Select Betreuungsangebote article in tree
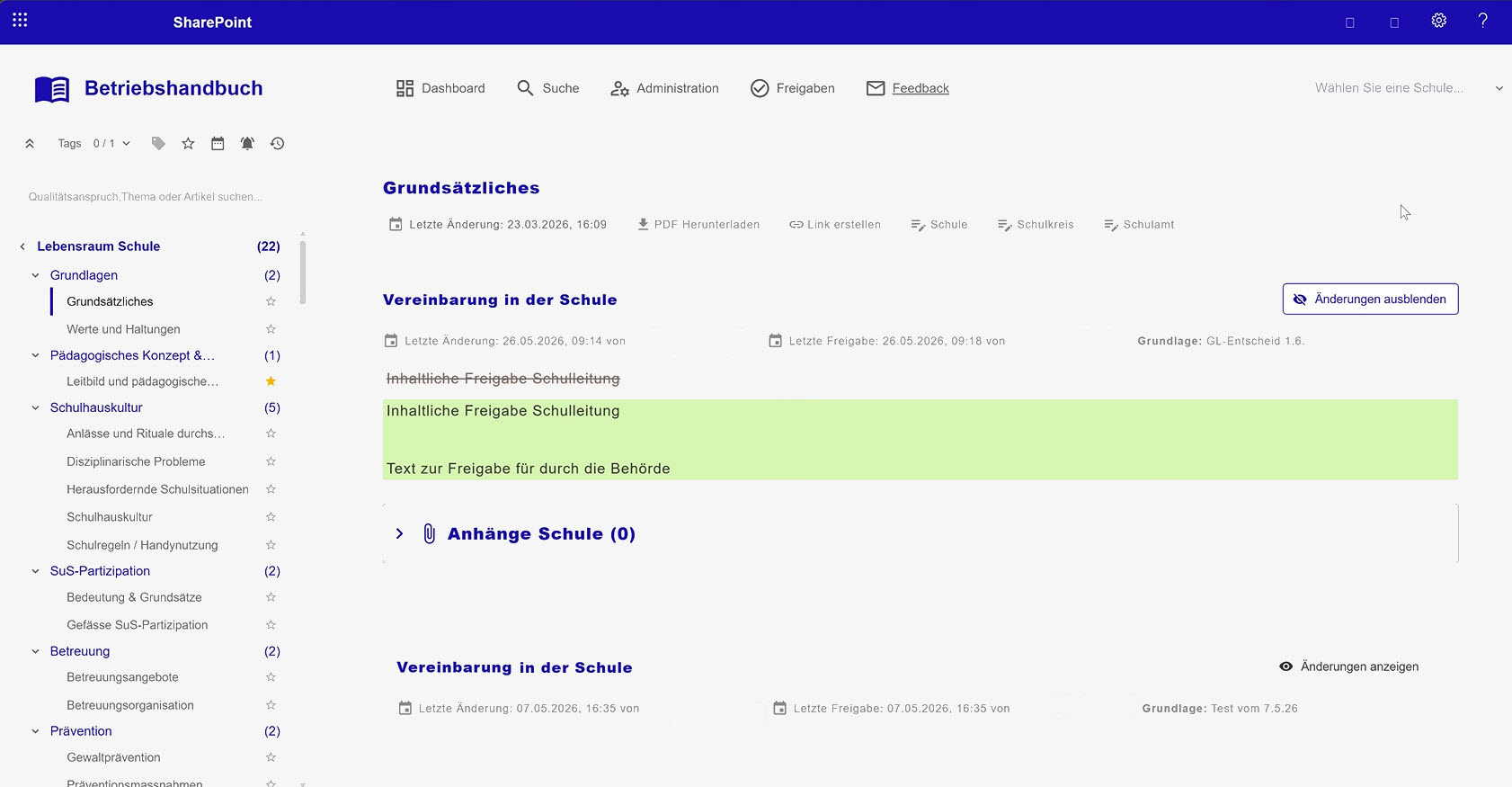 [x=122, y=677]
